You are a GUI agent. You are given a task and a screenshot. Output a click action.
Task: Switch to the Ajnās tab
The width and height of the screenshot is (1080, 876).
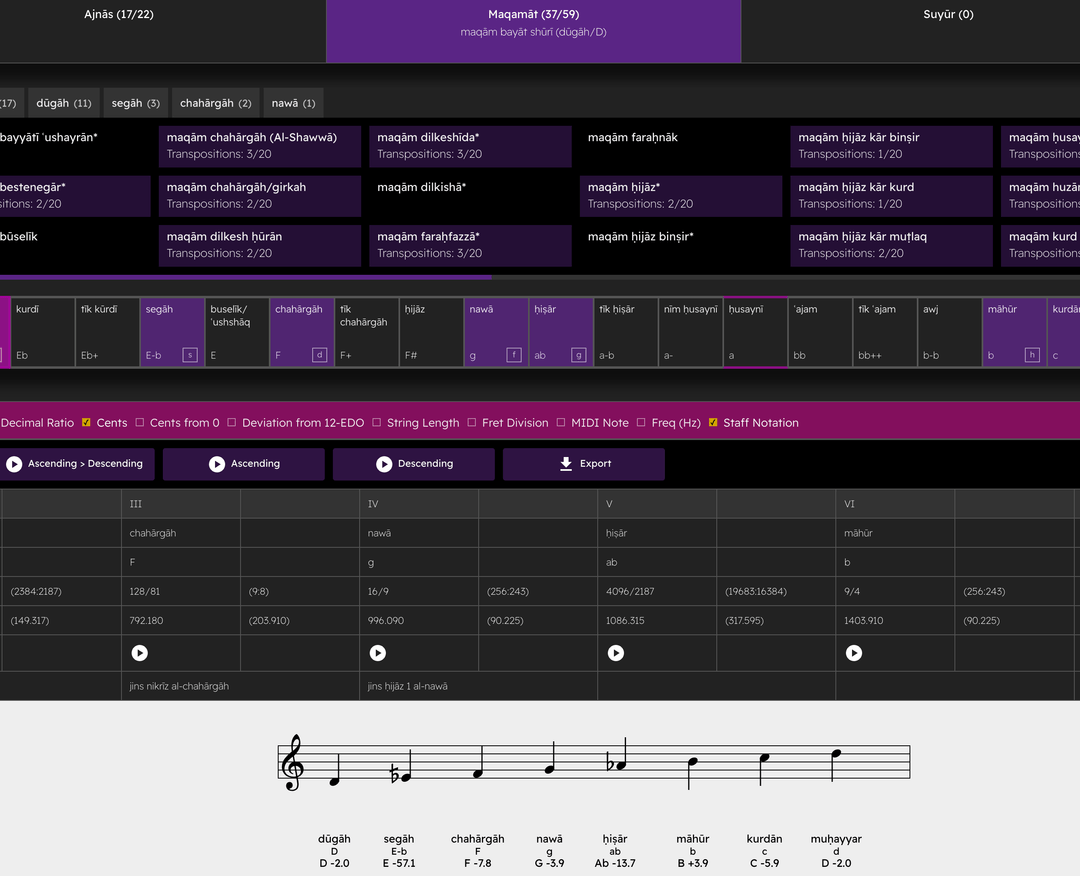coord(119,15)
